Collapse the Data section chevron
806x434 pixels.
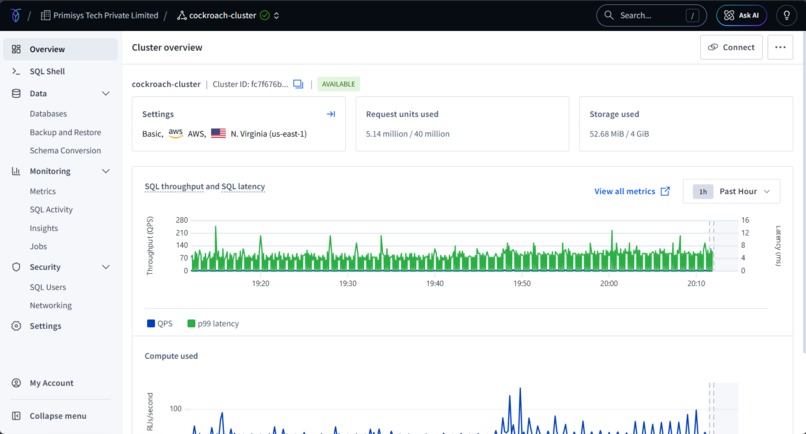105,93
